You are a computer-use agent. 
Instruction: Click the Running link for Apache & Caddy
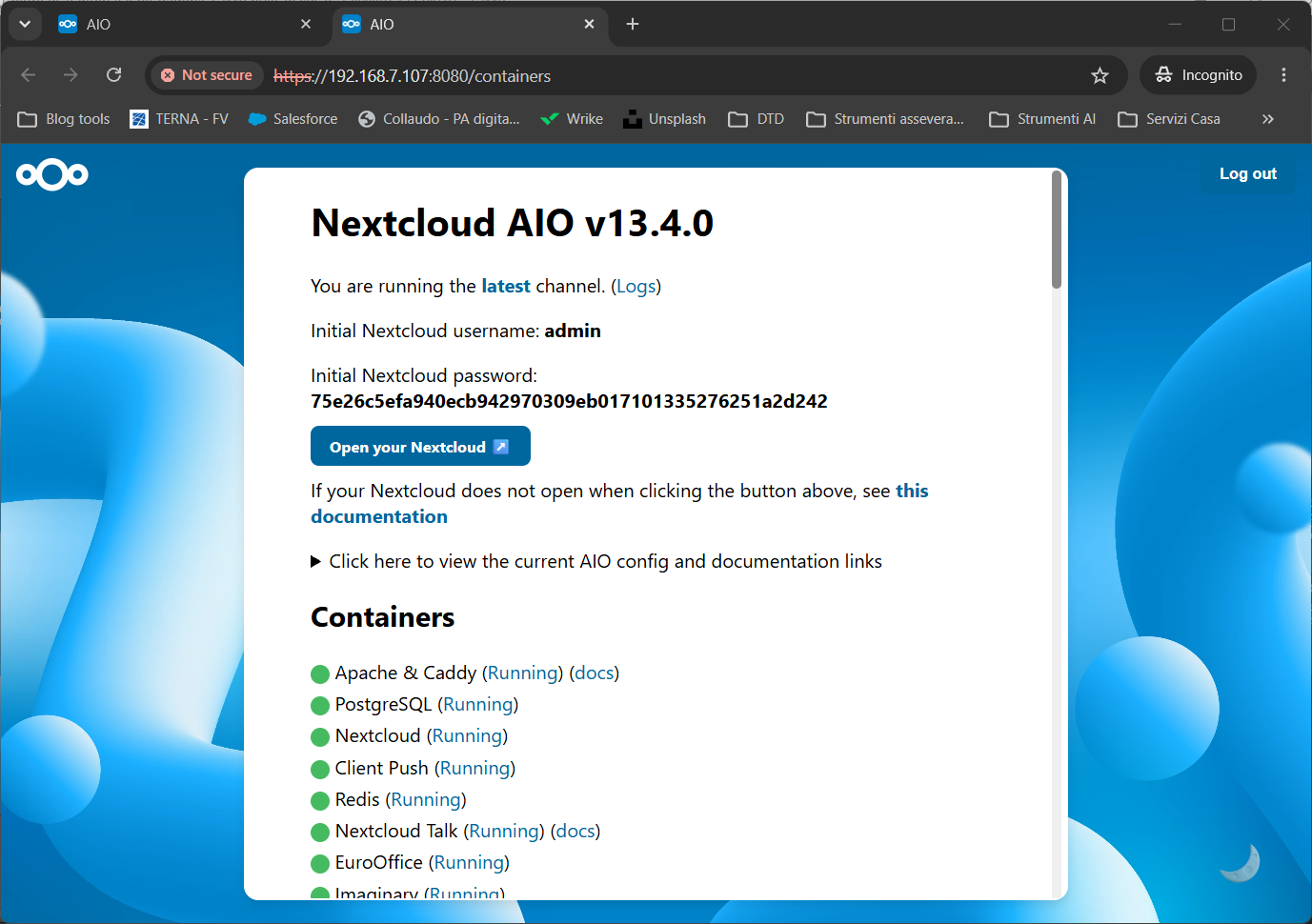tap(522, 673)
